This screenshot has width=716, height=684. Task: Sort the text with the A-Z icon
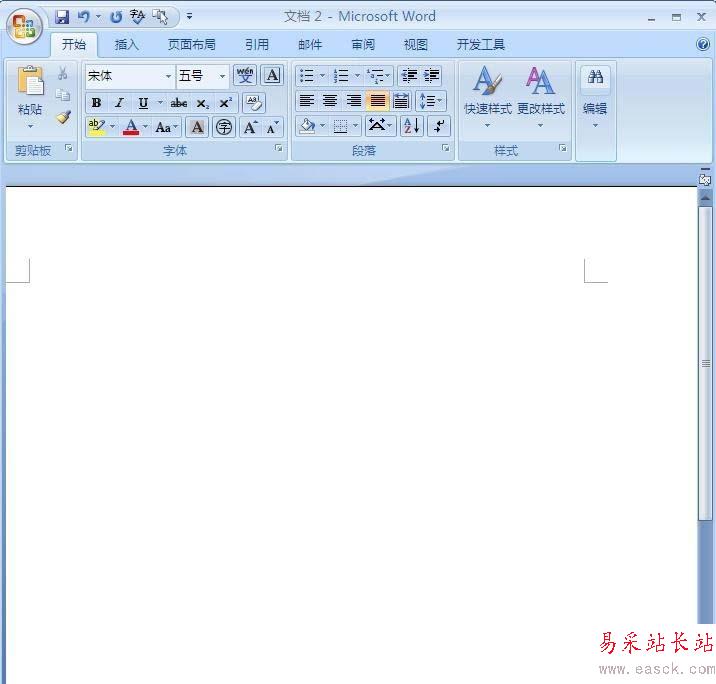[412, 126]
